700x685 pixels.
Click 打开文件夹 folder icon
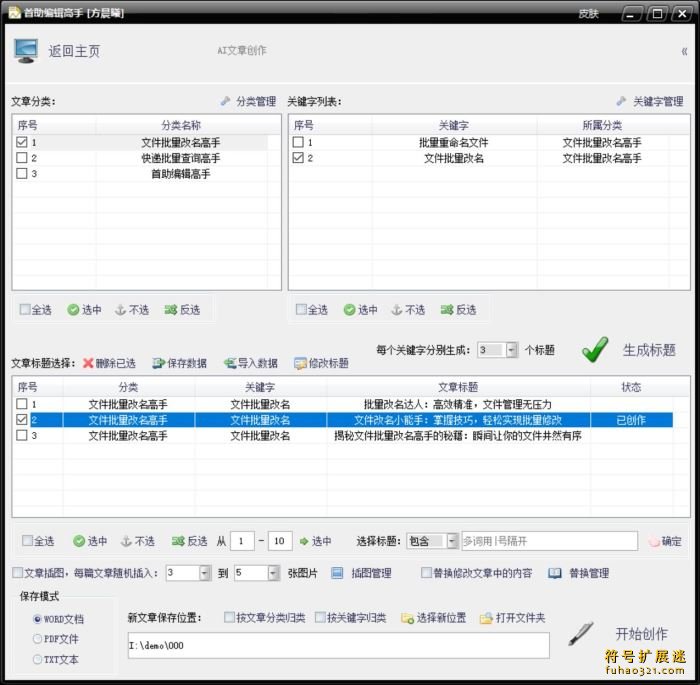(486, 618)
